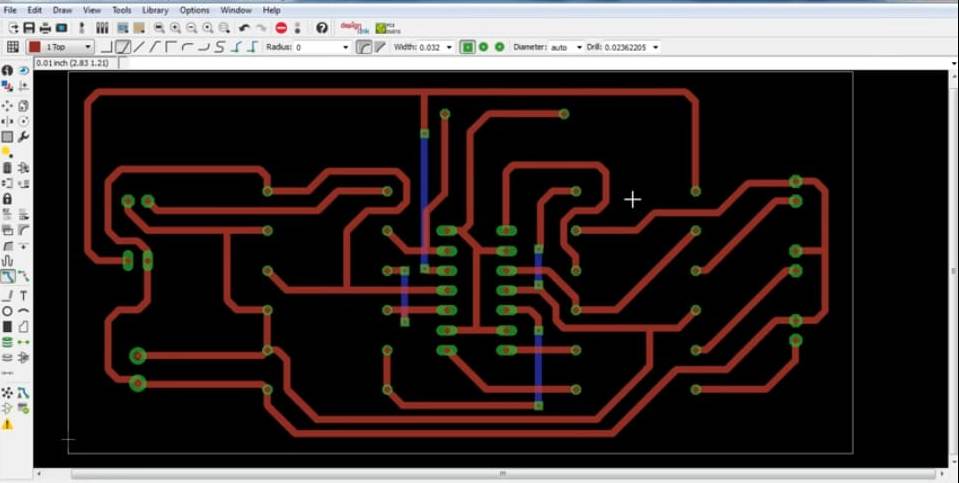Viewport: 959px width, 483px height.
Task: Select the Route tool icon
Action: tap(7, 276)
